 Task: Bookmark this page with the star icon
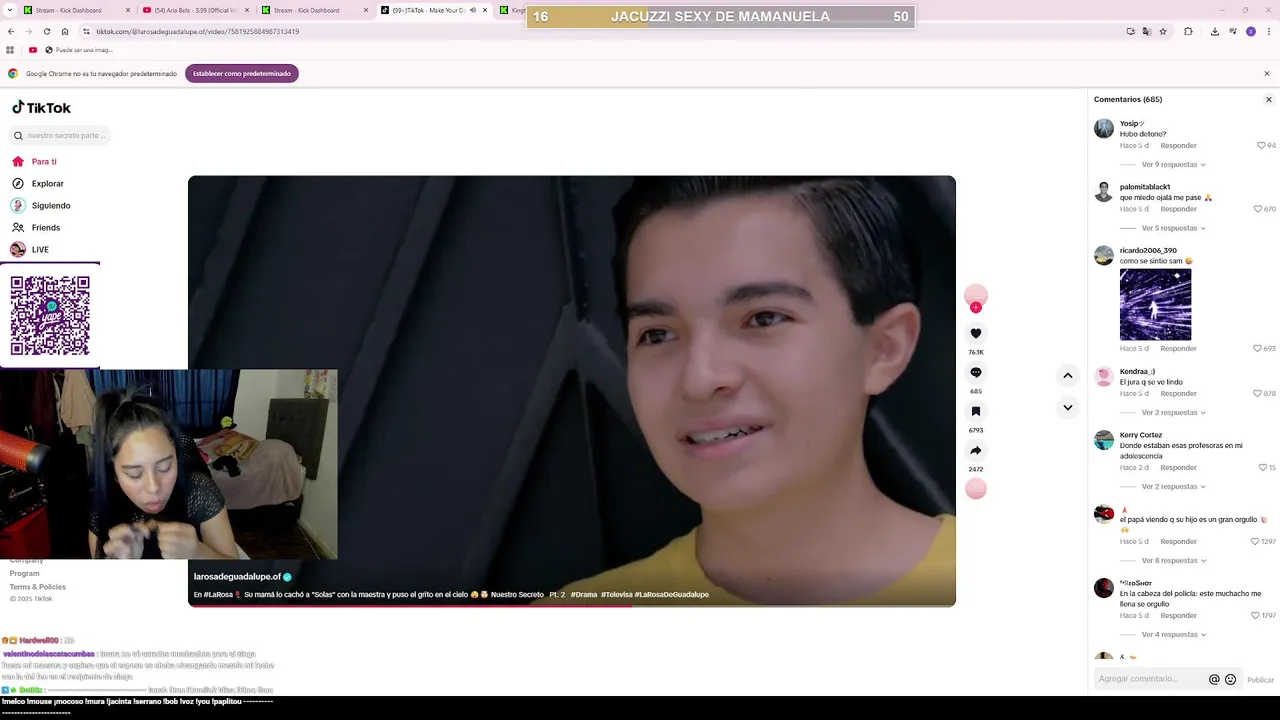(x=1163, y=31)
